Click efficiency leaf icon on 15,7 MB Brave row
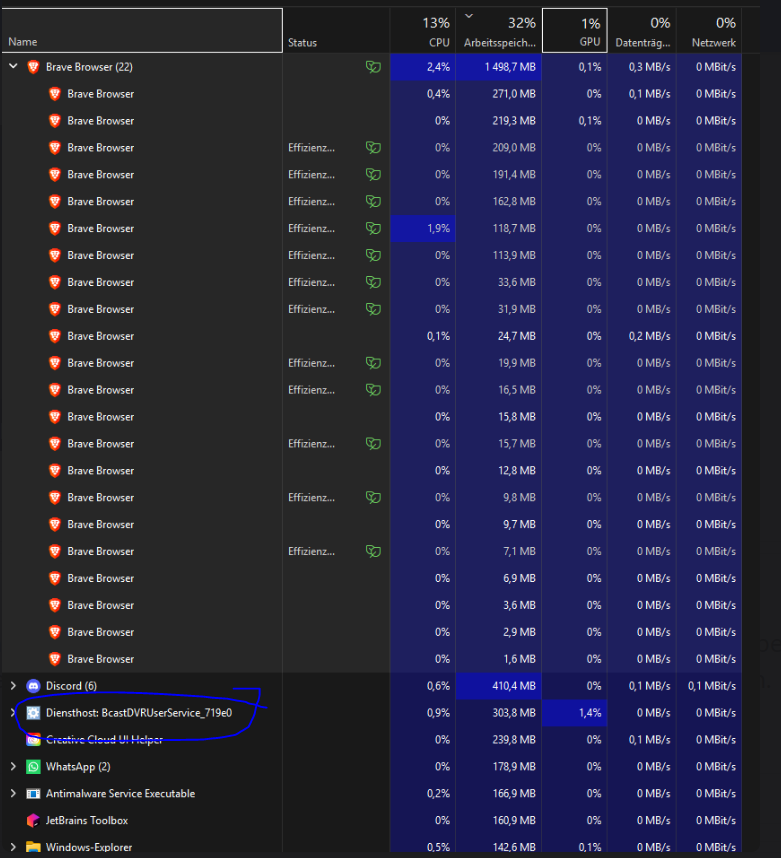781x858 pixels. [373, 443]
